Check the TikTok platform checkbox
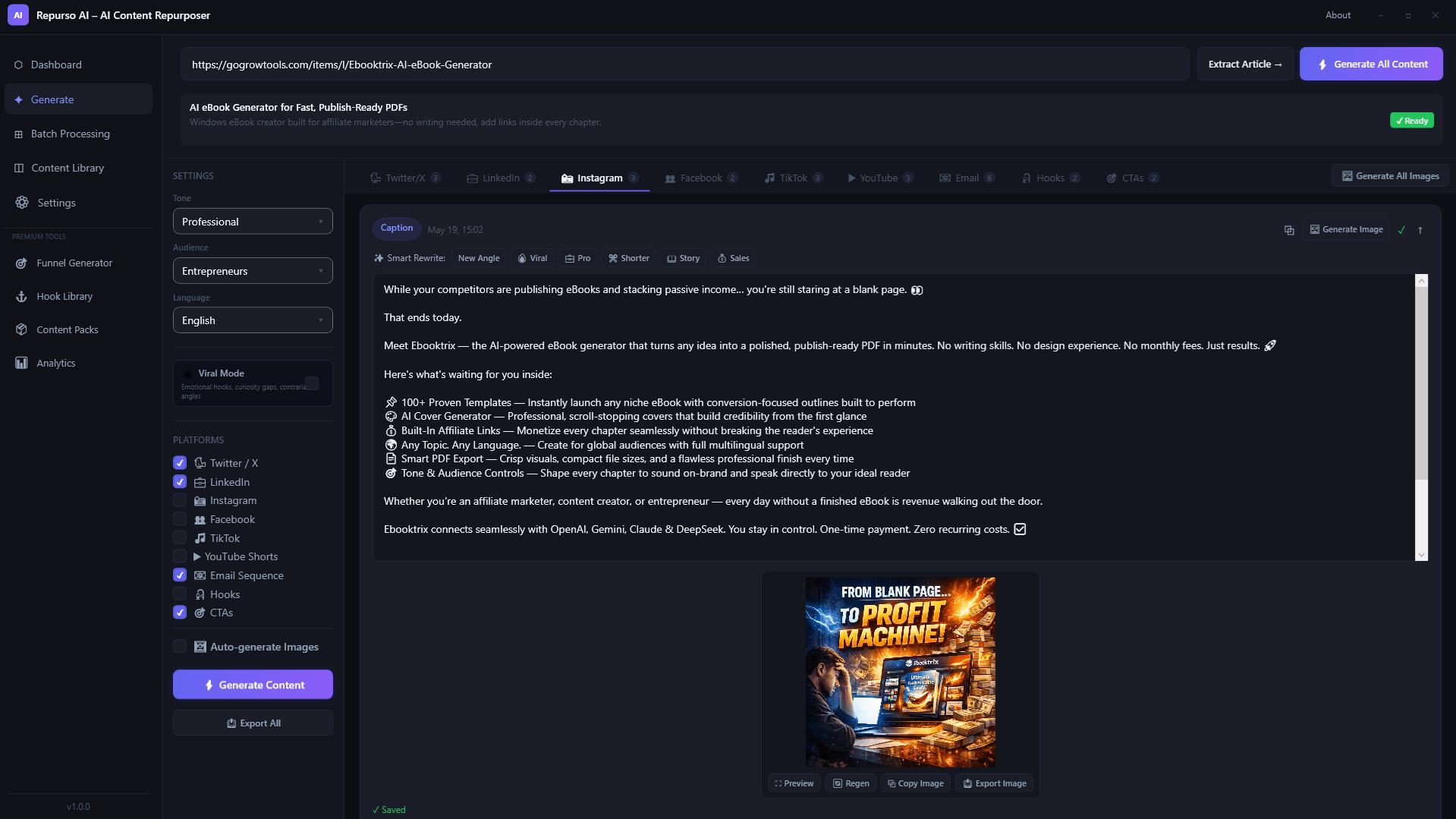The width and height of the screenshot is (1456, 819). point(180,538)
